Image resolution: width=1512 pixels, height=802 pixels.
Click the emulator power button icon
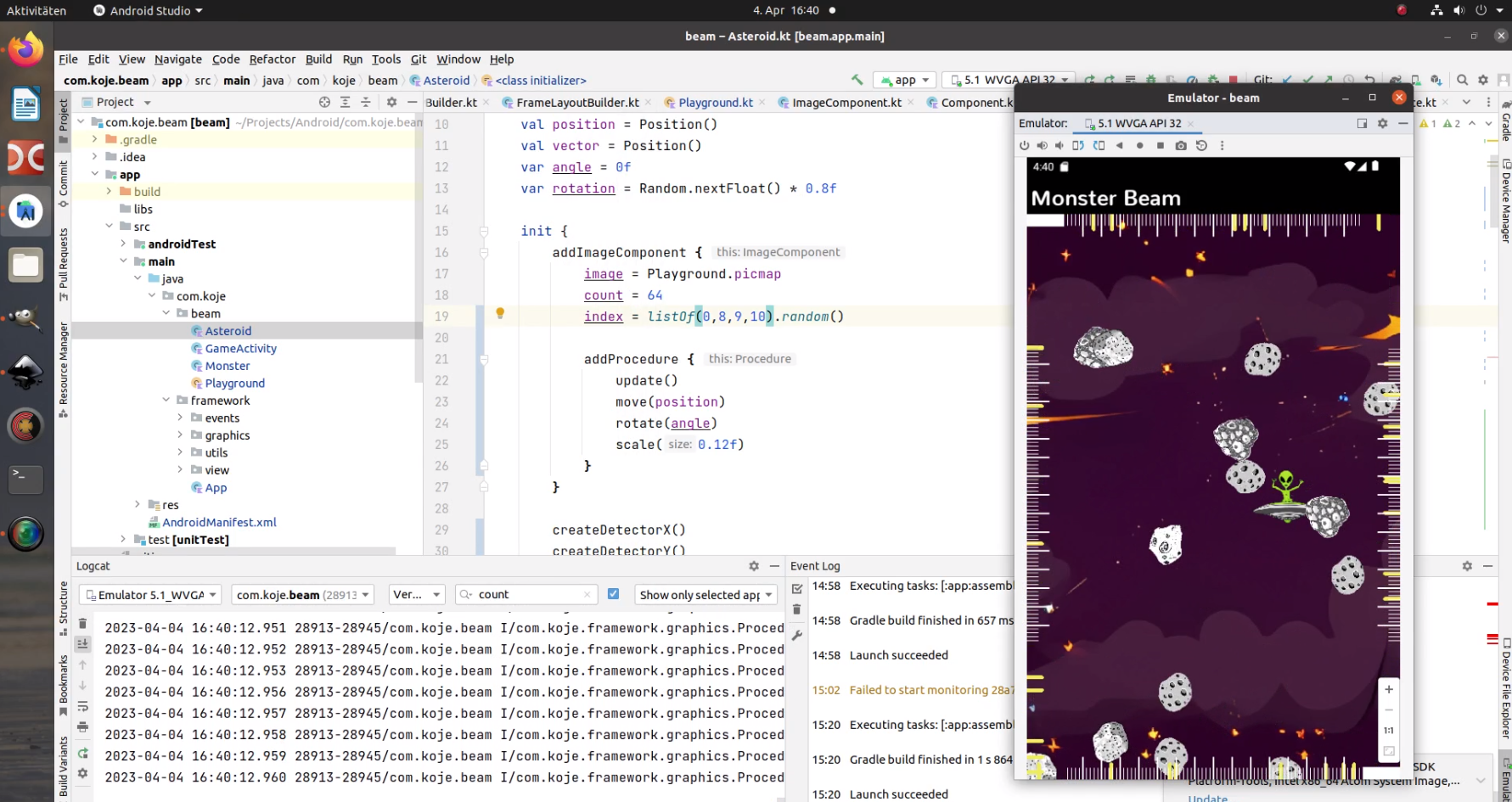tap(1025, 146)
